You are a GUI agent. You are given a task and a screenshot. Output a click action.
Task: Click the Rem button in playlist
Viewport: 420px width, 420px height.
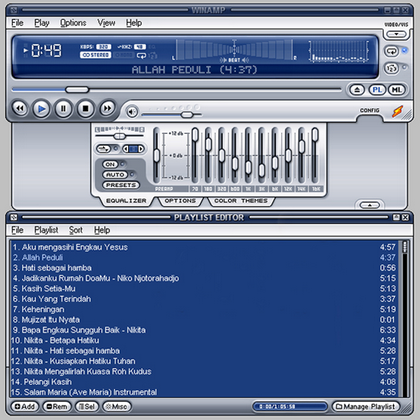coord(57,406)
